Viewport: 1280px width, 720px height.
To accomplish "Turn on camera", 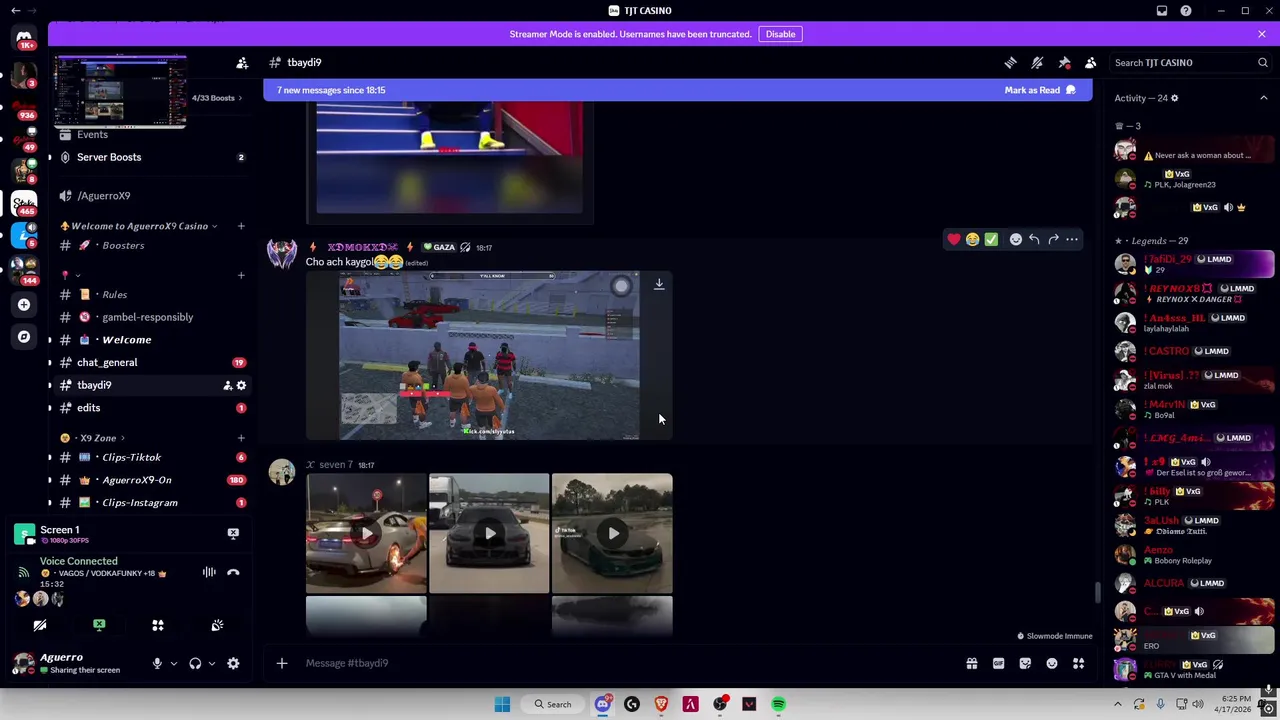I will (40, 625).
